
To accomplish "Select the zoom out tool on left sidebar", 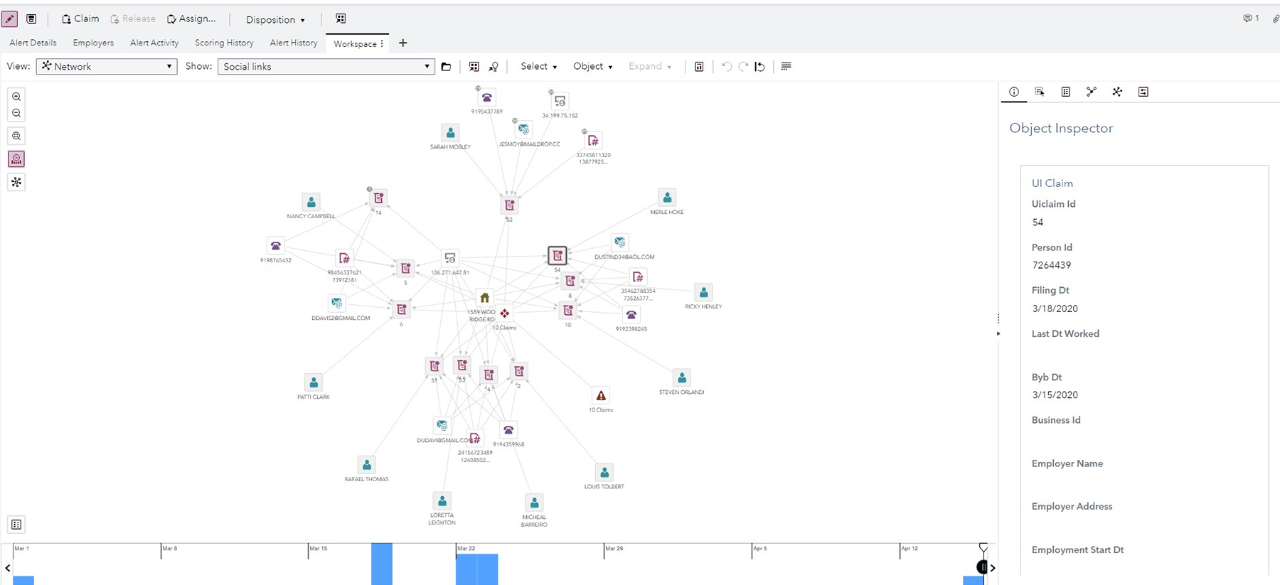I will click(x=16, y=113).
